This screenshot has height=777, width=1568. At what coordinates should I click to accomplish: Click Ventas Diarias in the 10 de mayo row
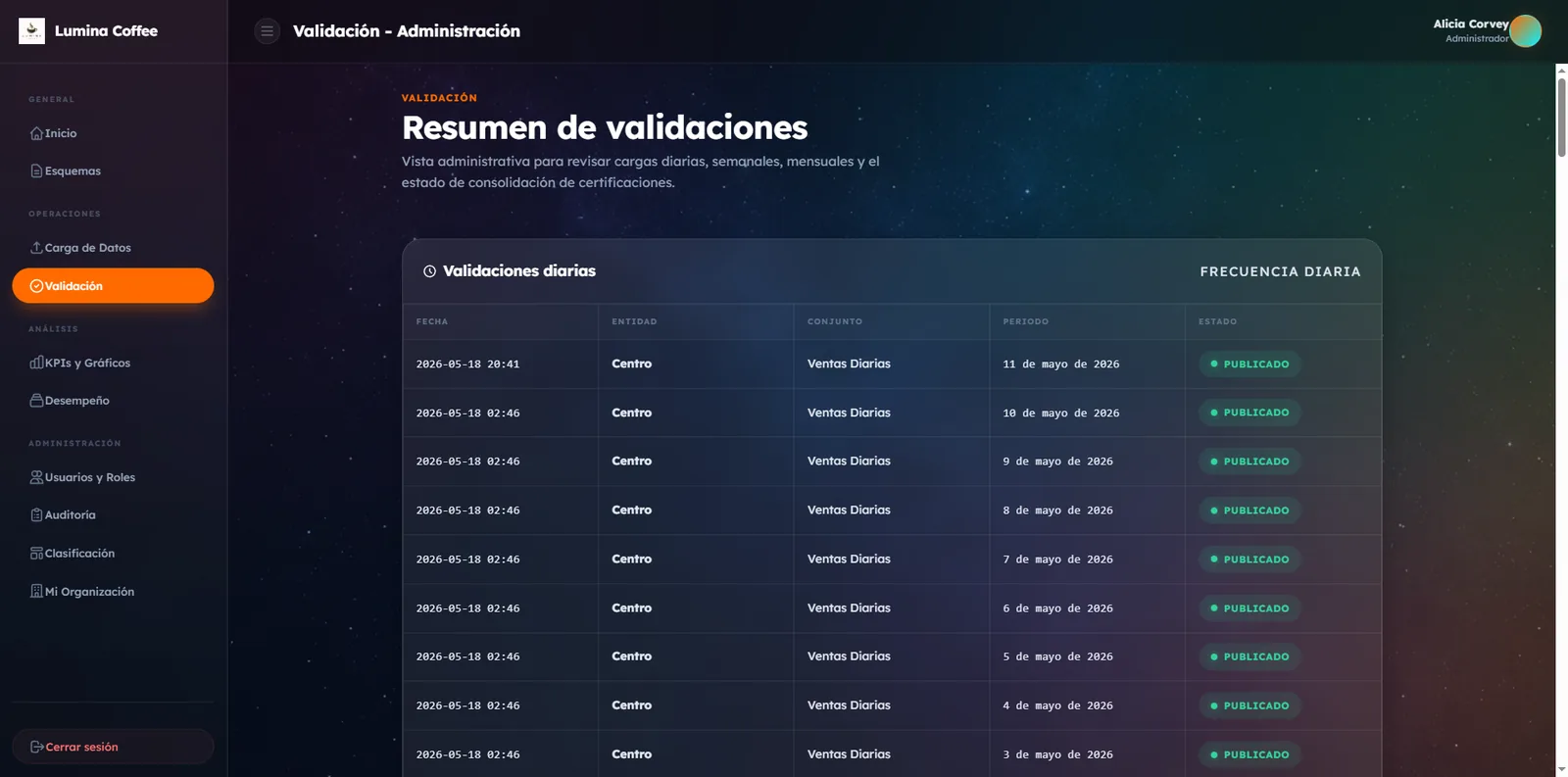click(x=849, y=413)
